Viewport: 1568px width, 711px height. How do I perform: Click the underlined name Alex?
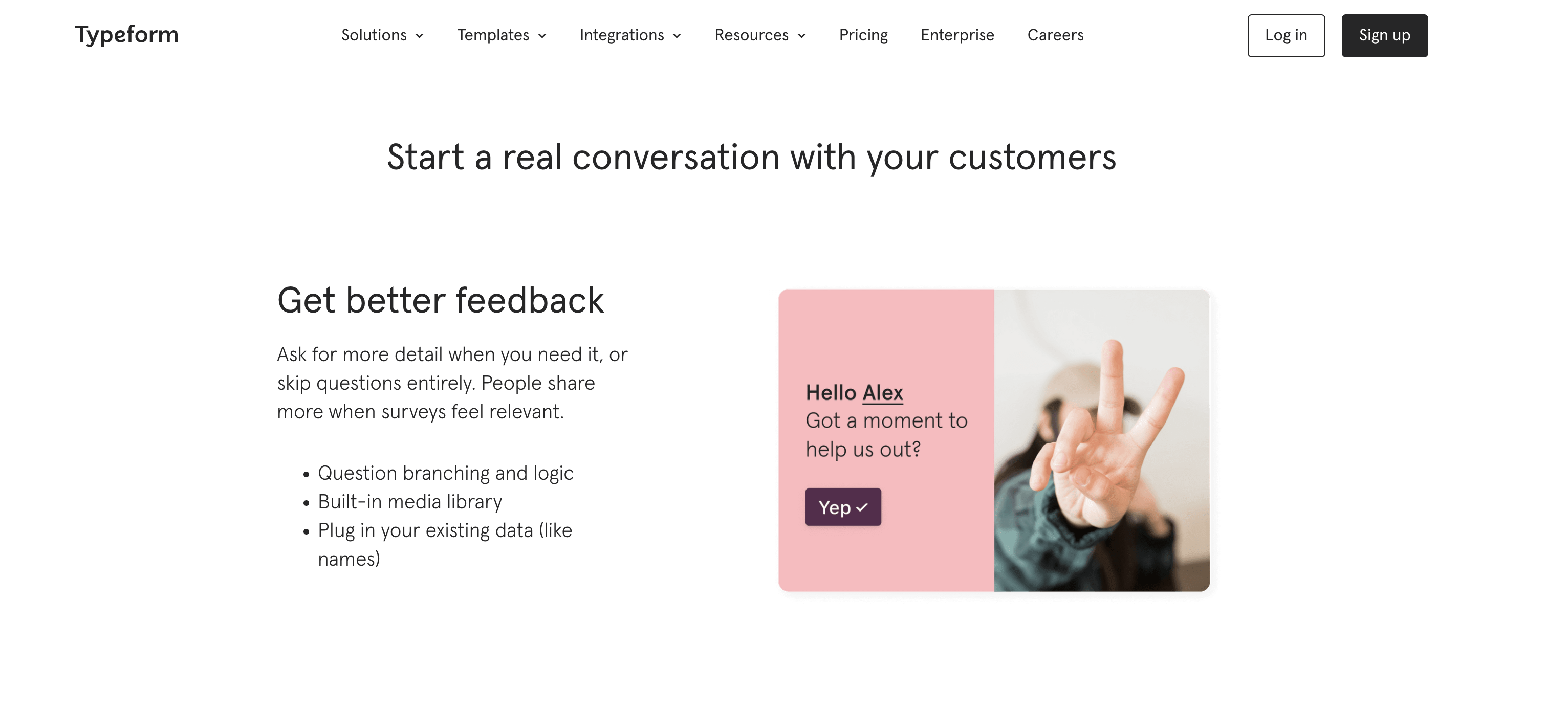[883, 393]
